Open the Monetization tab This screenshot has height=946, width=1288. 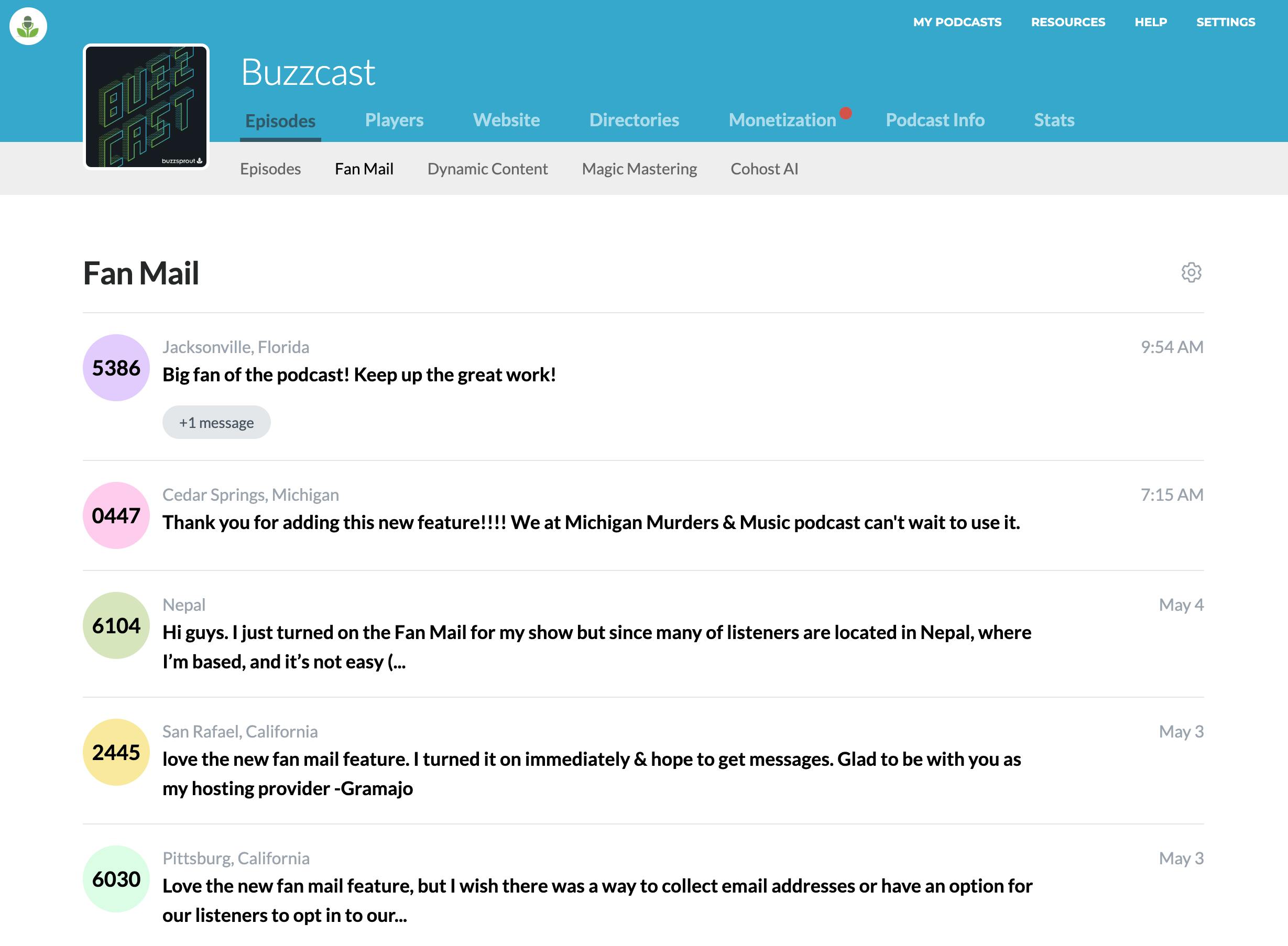click(x=782, y=119)
